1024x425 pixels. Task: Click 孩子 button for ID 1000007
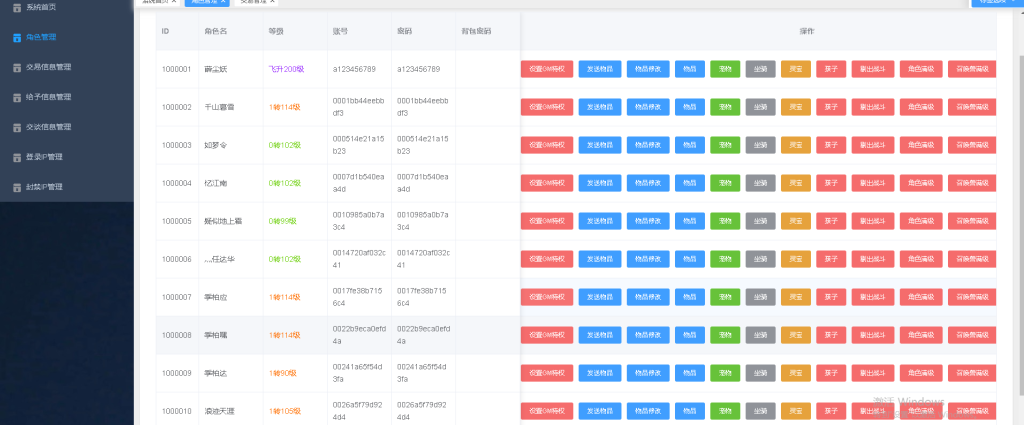tap(831, 297)
